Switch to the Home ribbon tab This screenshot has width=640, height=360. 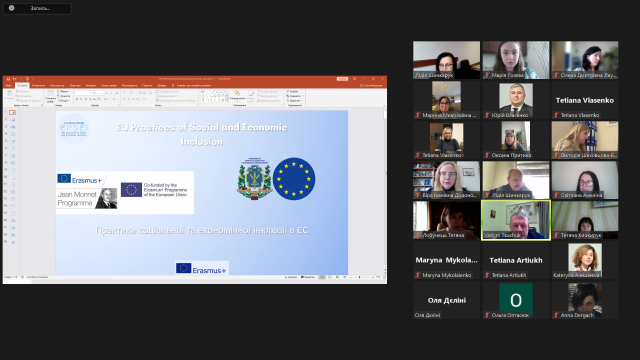22,85
